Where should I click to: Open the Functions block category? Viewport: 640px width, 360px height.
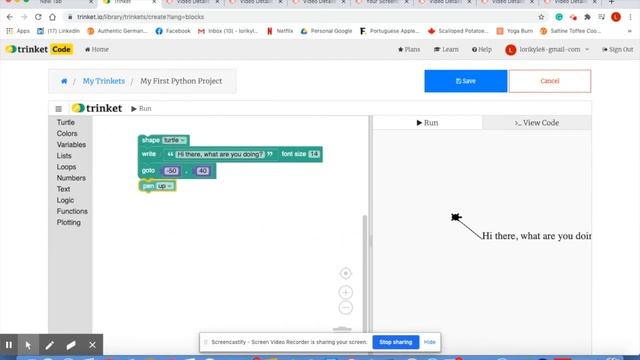click(72, 211)
